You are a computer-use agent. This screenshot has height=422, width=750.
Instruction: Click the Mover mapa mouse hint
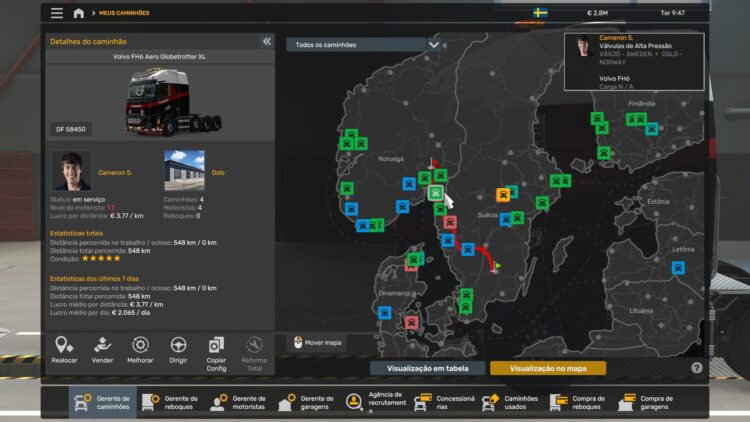click(318, 343)
